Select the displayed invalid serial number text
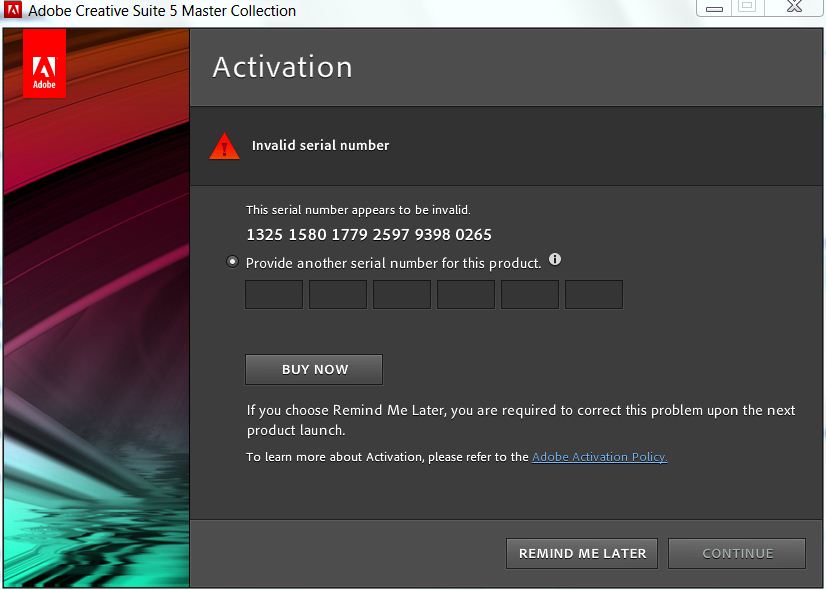 [369, 234]
